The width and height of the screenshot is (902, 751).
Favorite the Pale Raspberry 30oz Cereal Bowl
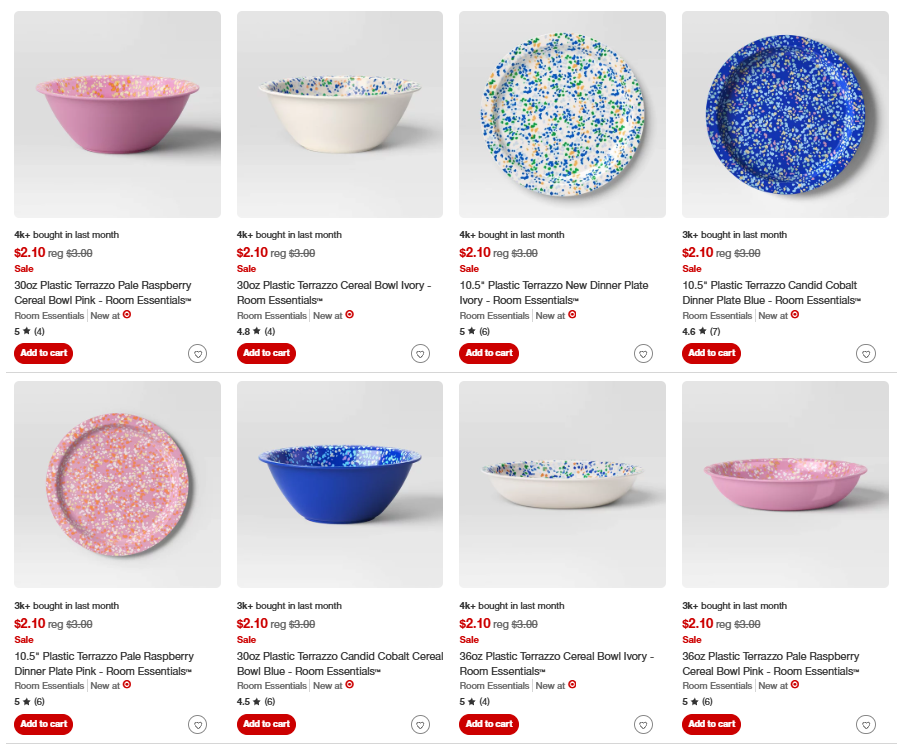(198, 353)
